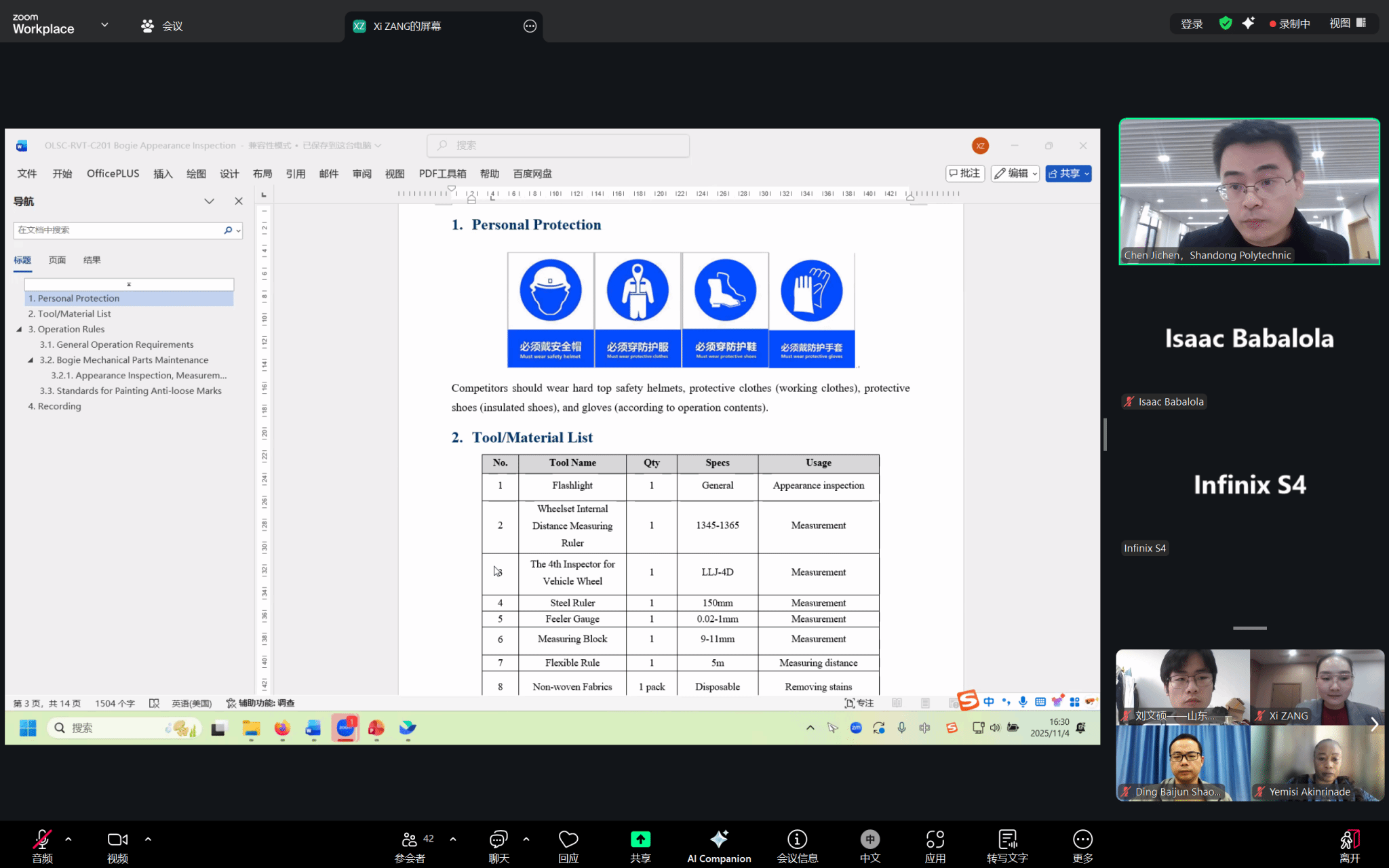Expand audio options arrow next to microphone
Viewport: 1389px width, 868px height.
[x=69, y=839]
